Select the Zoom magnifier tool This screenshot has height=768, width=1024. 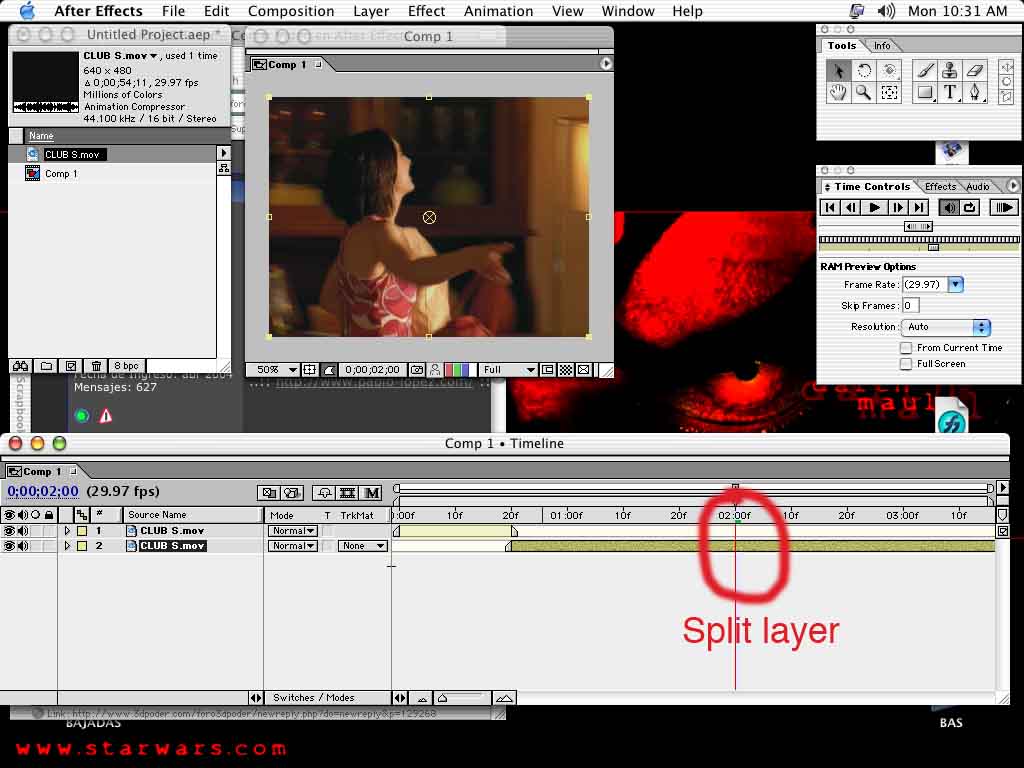(x=864, y=93)
